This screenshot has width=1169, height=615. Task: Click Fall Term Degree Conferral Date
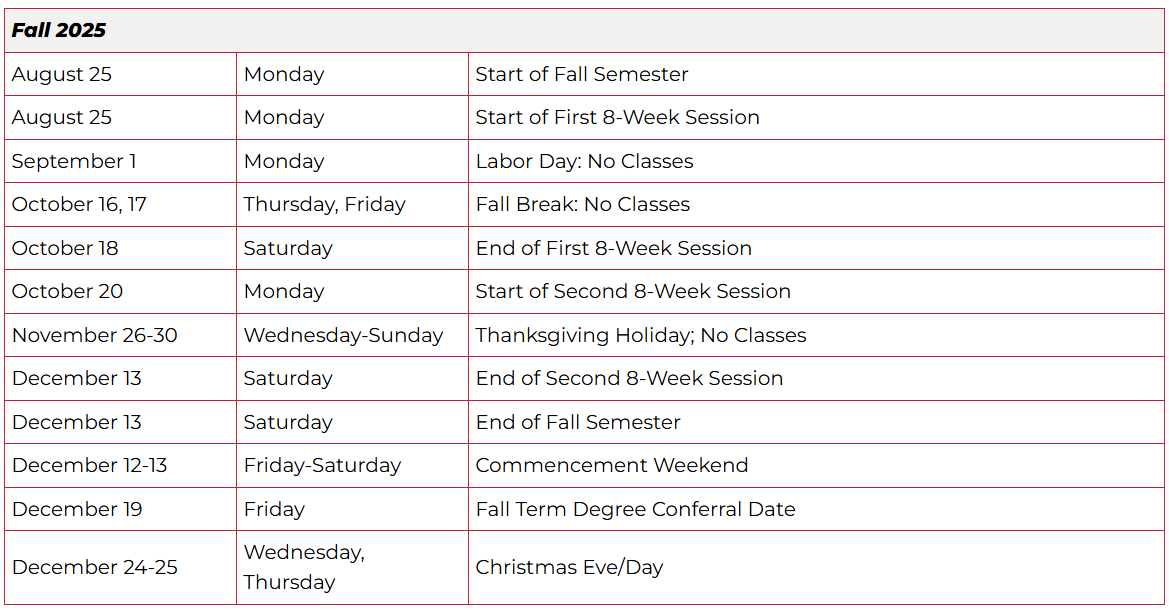pyautogui.click(x=636, y=509)
